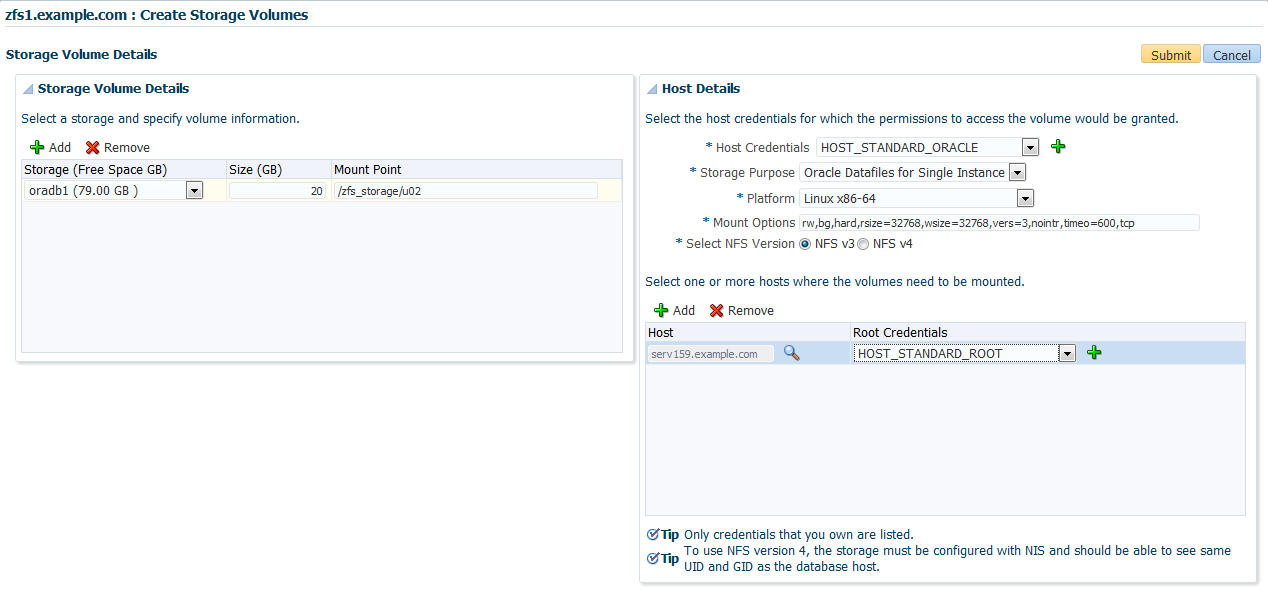Open the Storage Purpose dropdown
The height and width of the screenshot is (597, 1268).
tap(1017, 173)
